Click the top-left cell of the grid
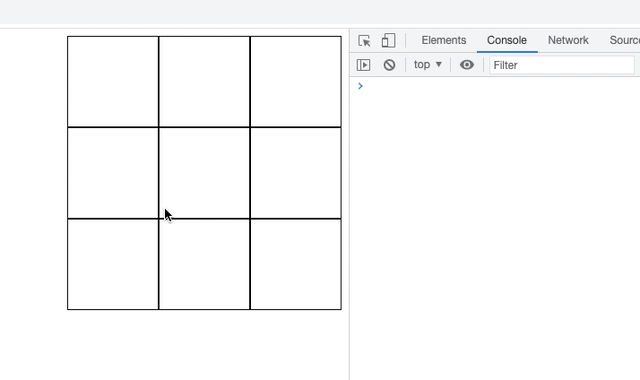 (x=113, y=82)
